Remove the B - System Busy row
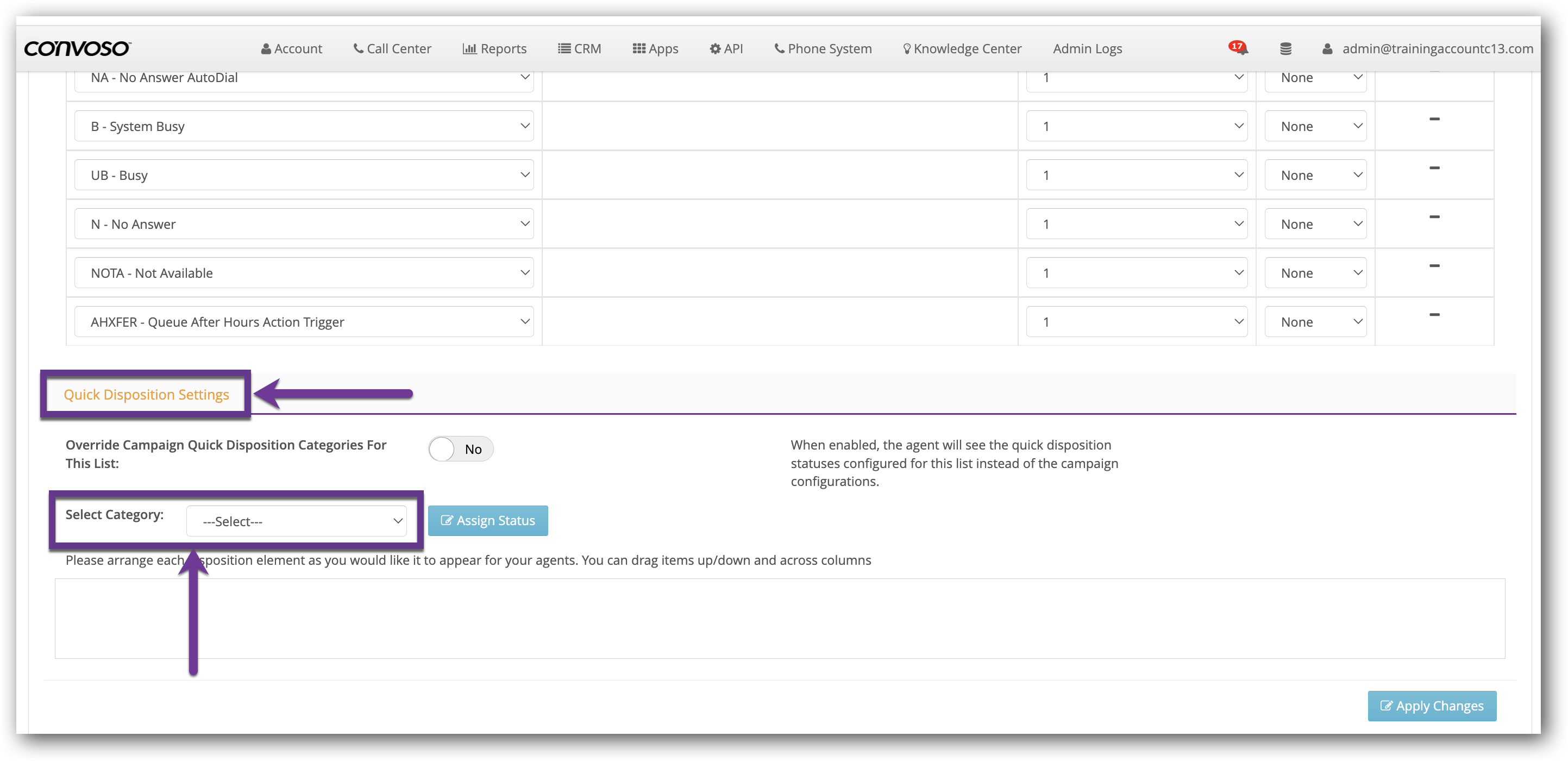 point(1434,118)
